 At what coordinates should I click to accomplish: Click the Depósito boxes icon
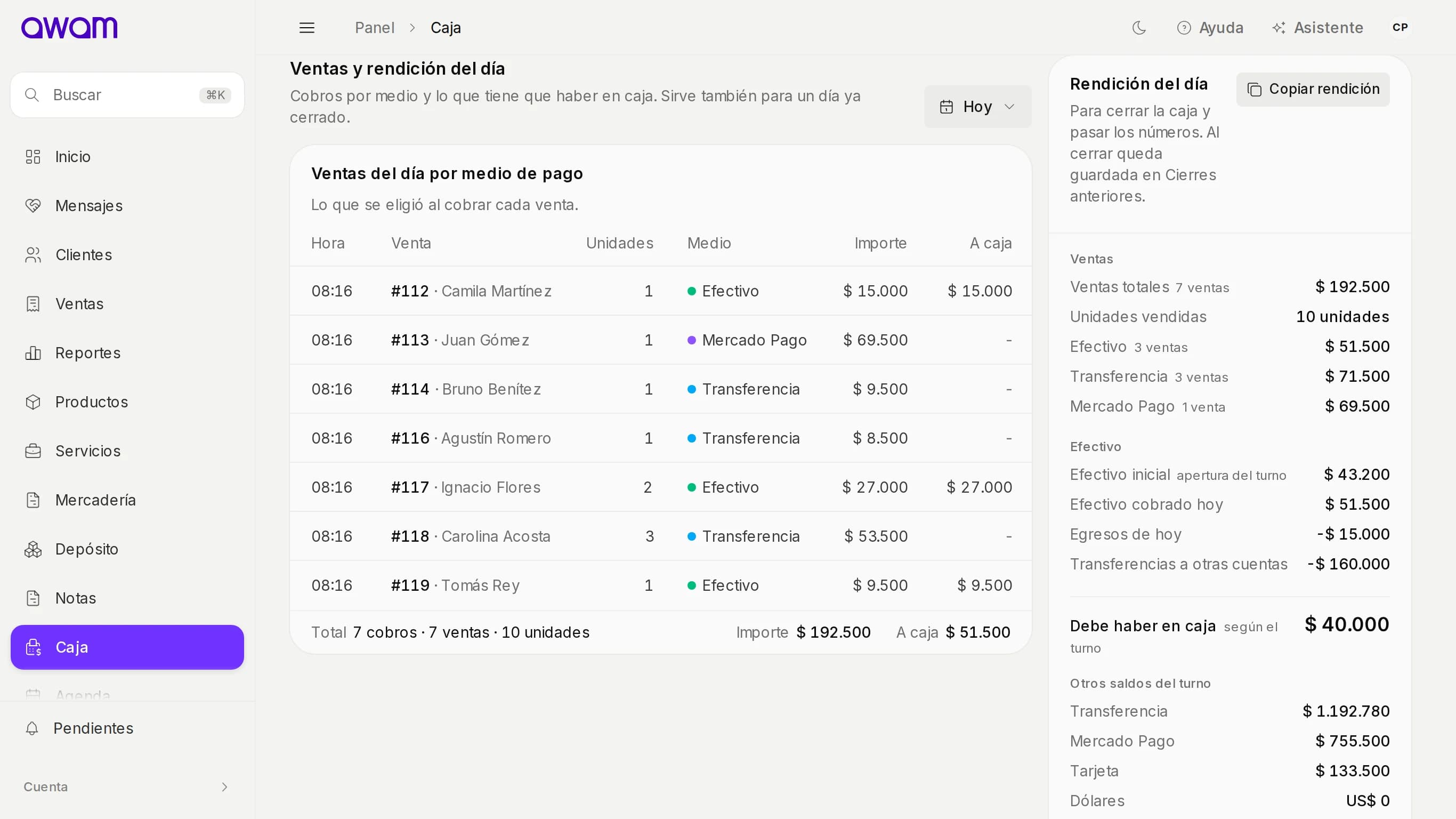(34, 549)
